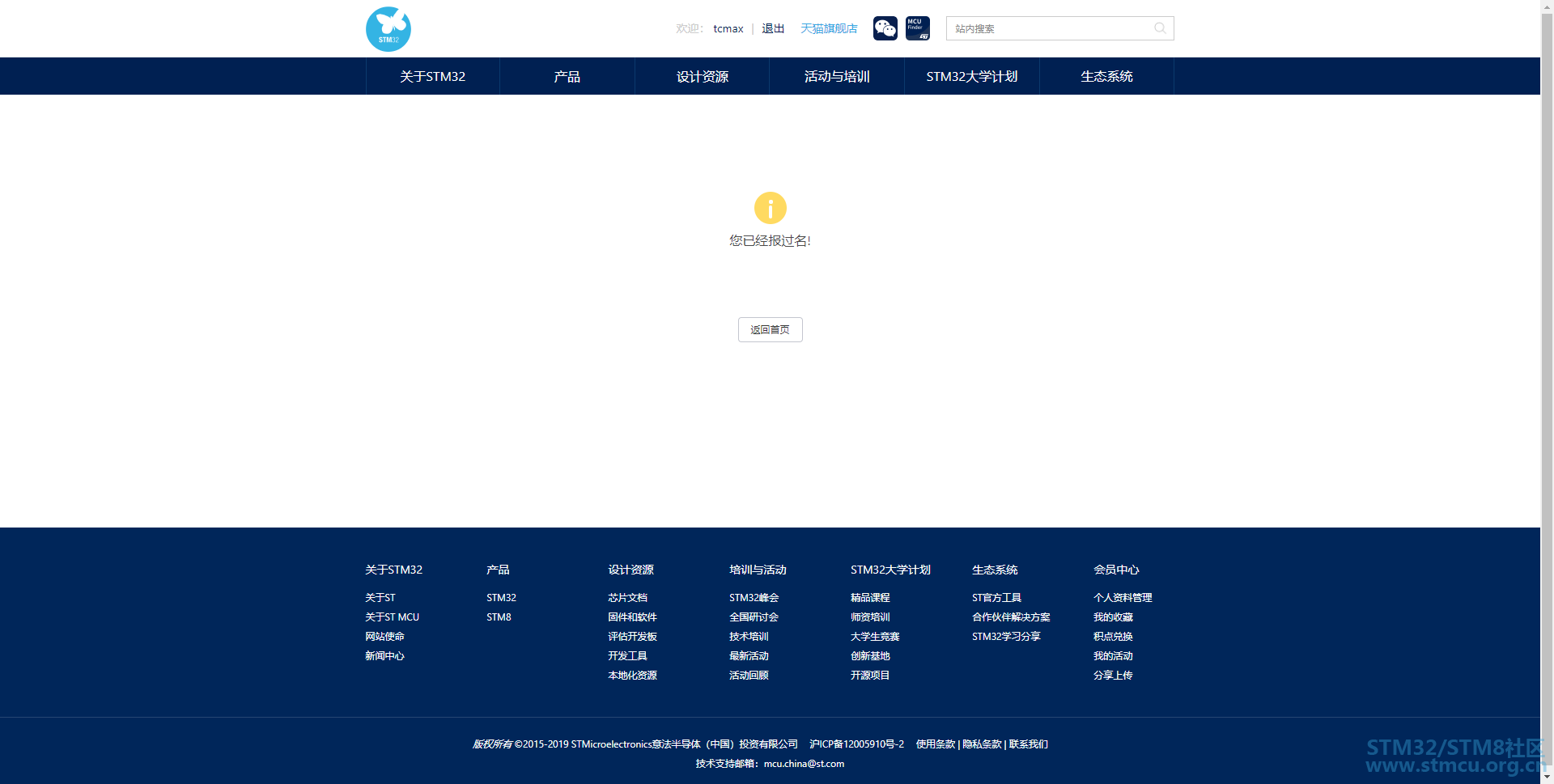Open 生态系统 navigation menu
This screenshot has width=1554, height=784.
[x=1106, y=76]
